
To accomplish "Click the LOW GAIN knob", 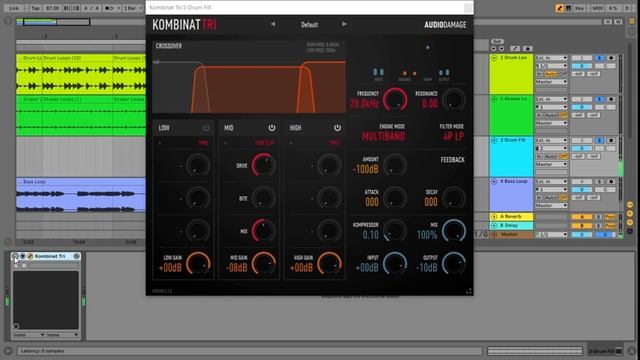I will [198, 264].
